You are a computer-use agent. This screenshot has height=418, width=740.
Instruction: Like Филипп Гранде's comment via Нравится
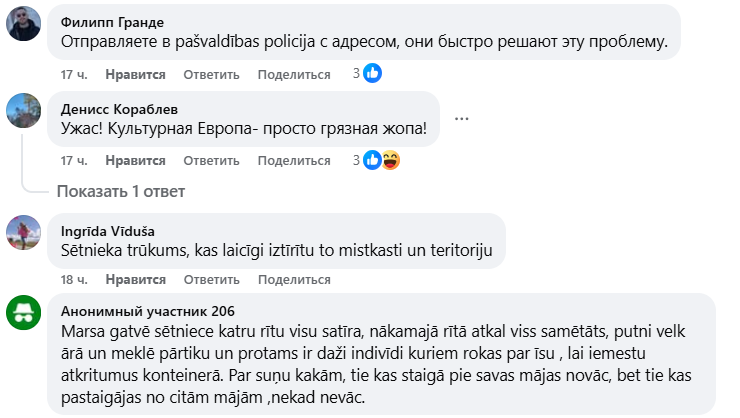(x=135, y=75)
